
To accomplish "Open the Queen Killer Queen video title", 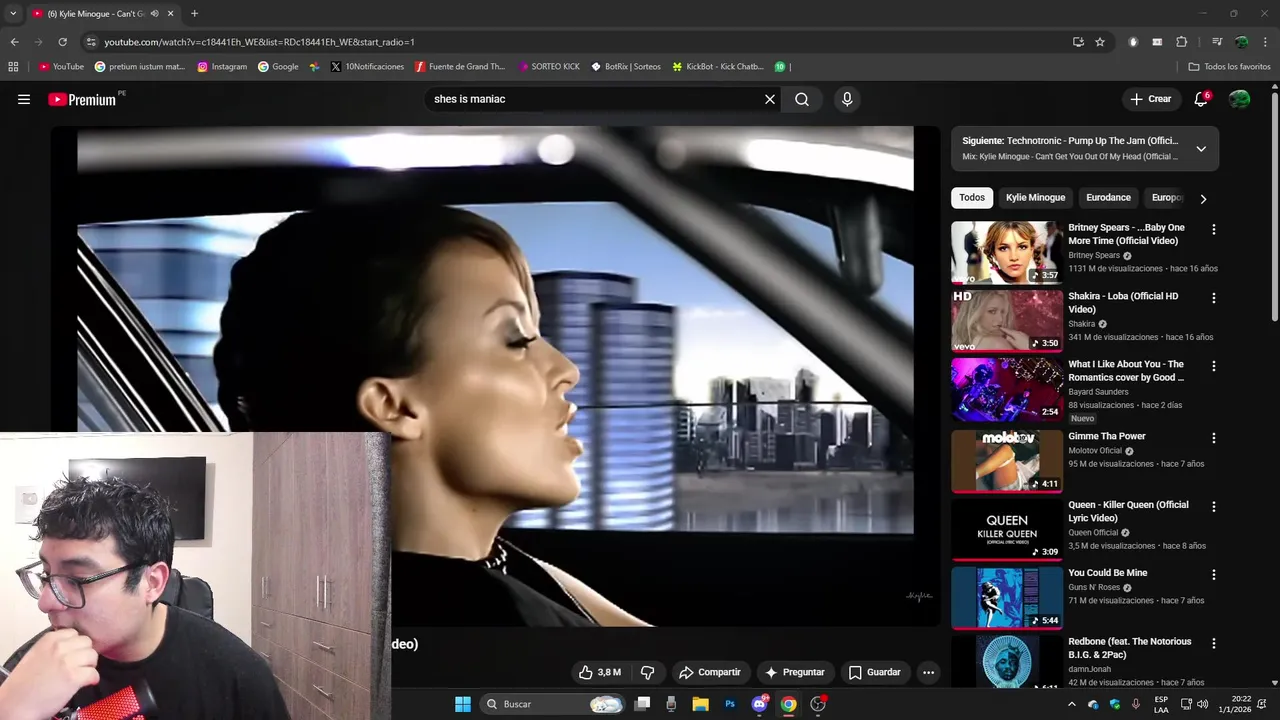I will pos(1128,511).
